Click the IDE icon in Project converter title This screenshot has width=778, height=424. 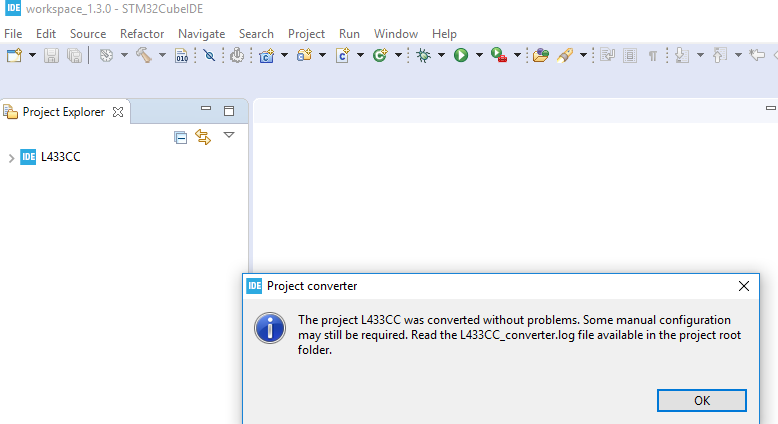254,286
